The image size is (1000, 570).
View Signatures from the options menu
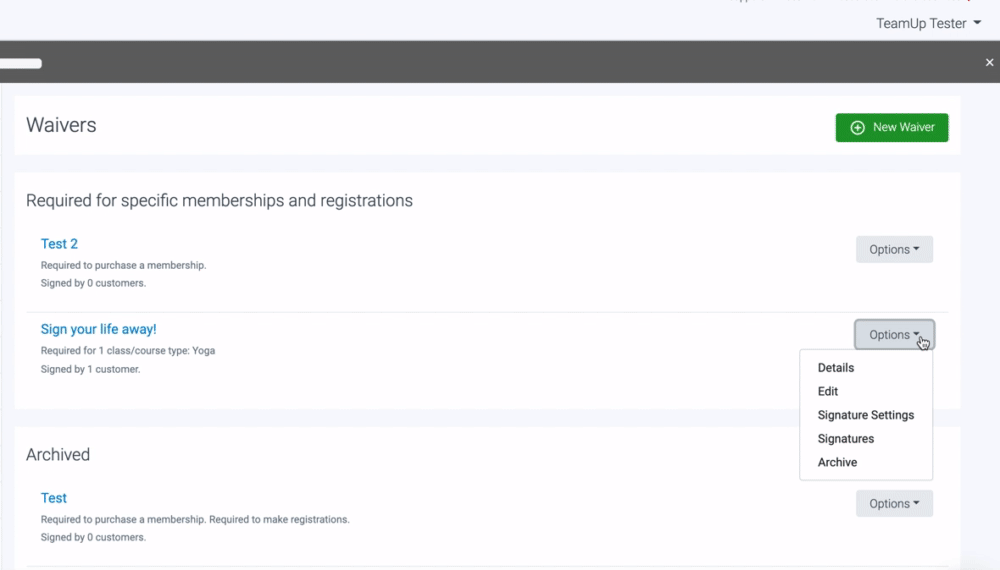[846, 439]
